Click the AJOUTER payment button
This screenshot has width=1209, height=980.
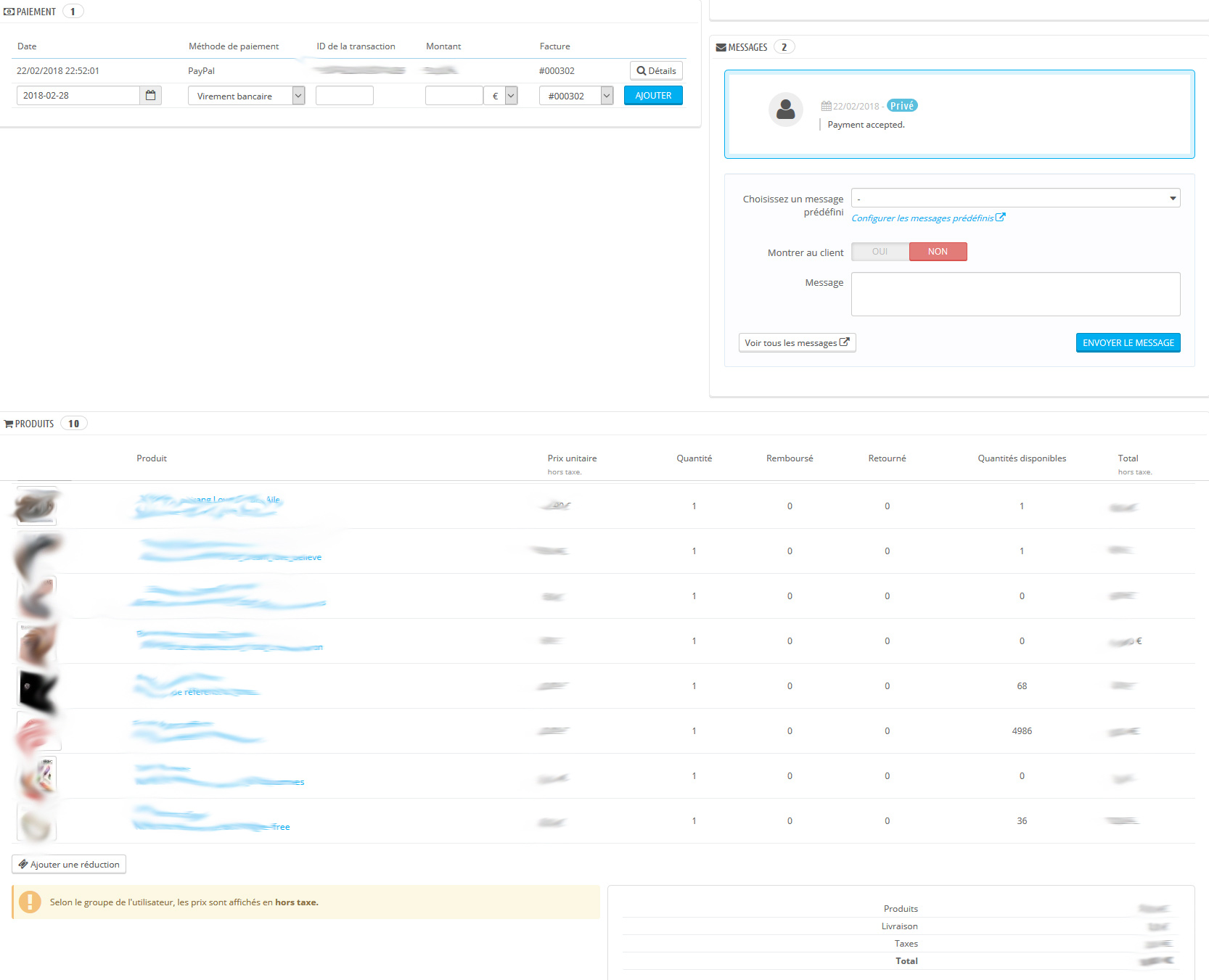click(653, 96)
